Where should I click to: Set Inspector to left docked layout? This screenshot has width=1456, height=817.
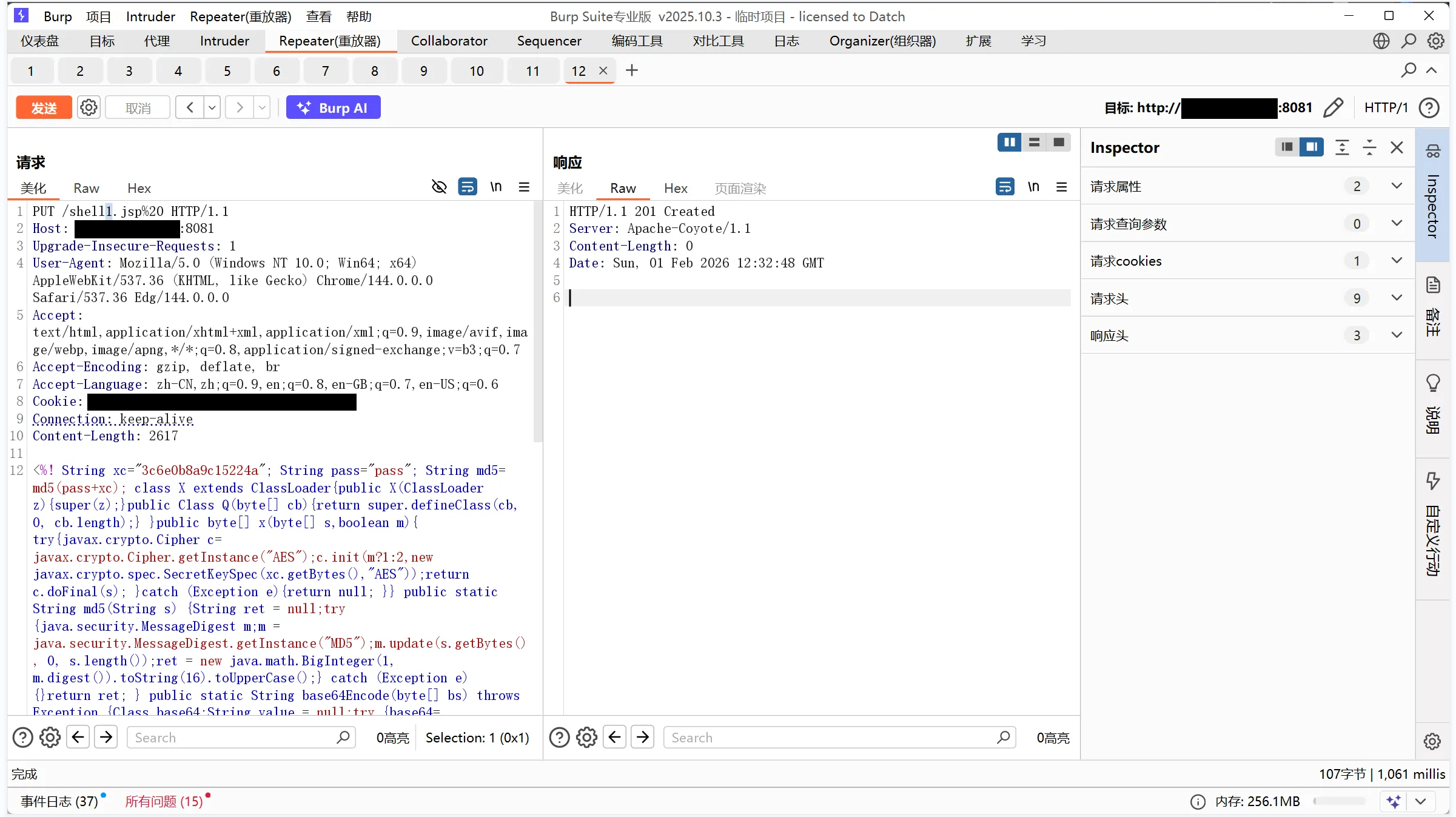(1287, 147)
